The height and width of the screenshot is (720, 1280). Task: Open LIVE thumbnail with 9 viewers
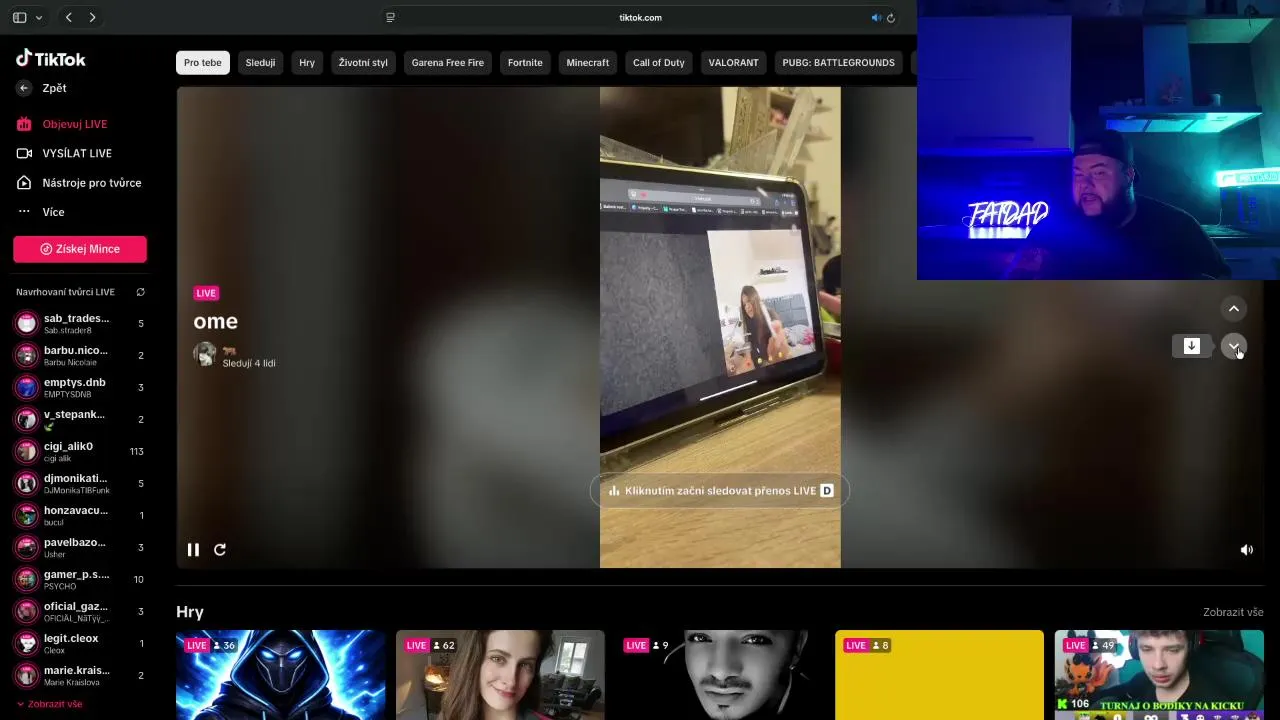(720, 675)
